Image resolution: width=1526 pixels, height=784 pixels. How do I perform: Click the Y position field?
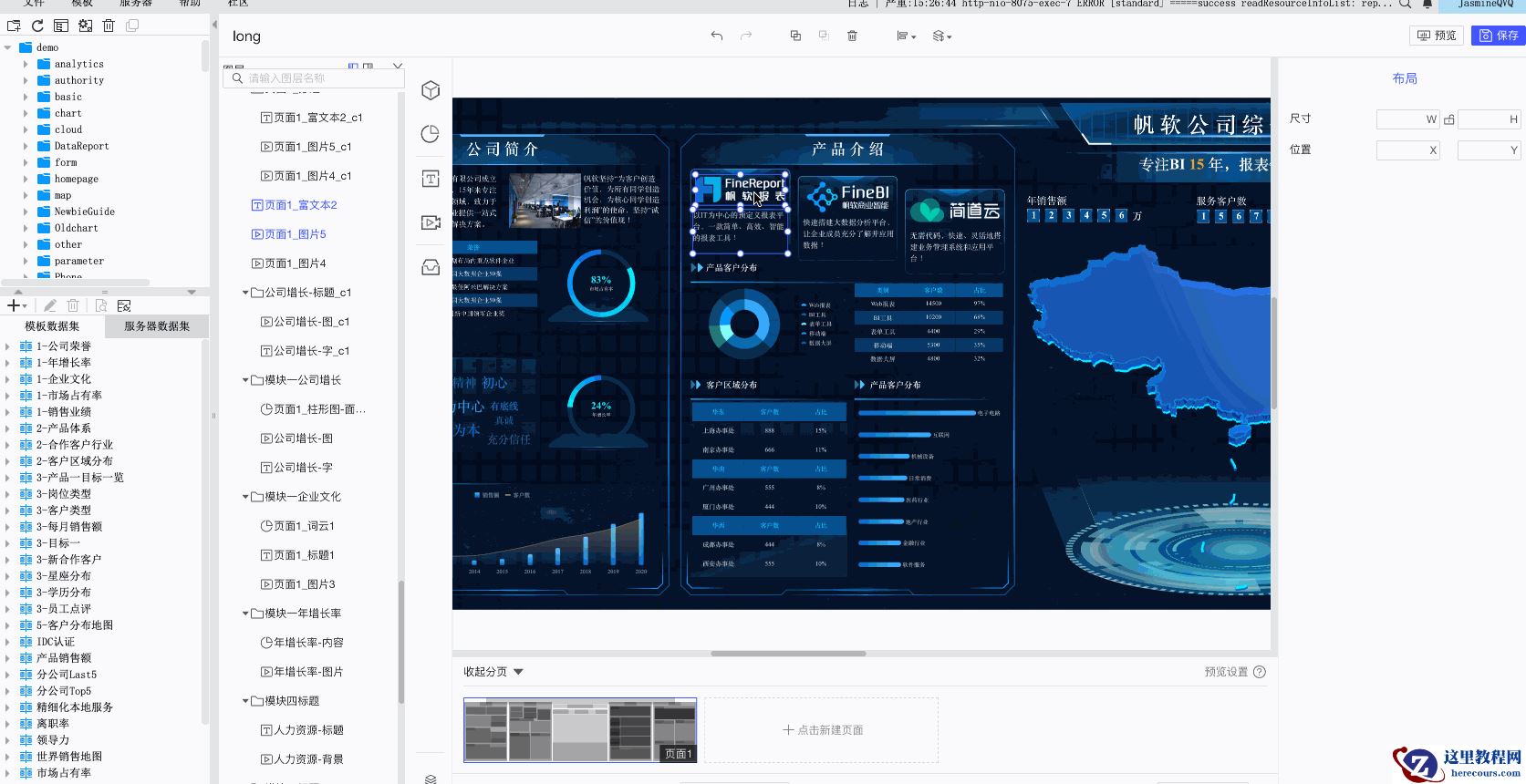tap(1490, 150)
